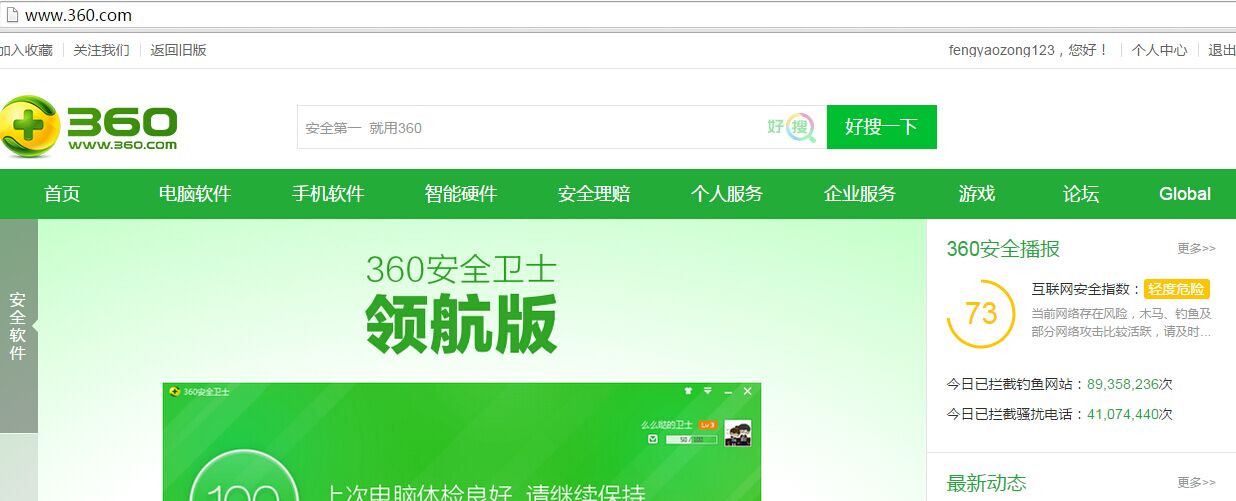Focus the www.360.com address bar
The width and height of the screenshot is (1236, 501).
pyautogui.click(x=618, y=15)
